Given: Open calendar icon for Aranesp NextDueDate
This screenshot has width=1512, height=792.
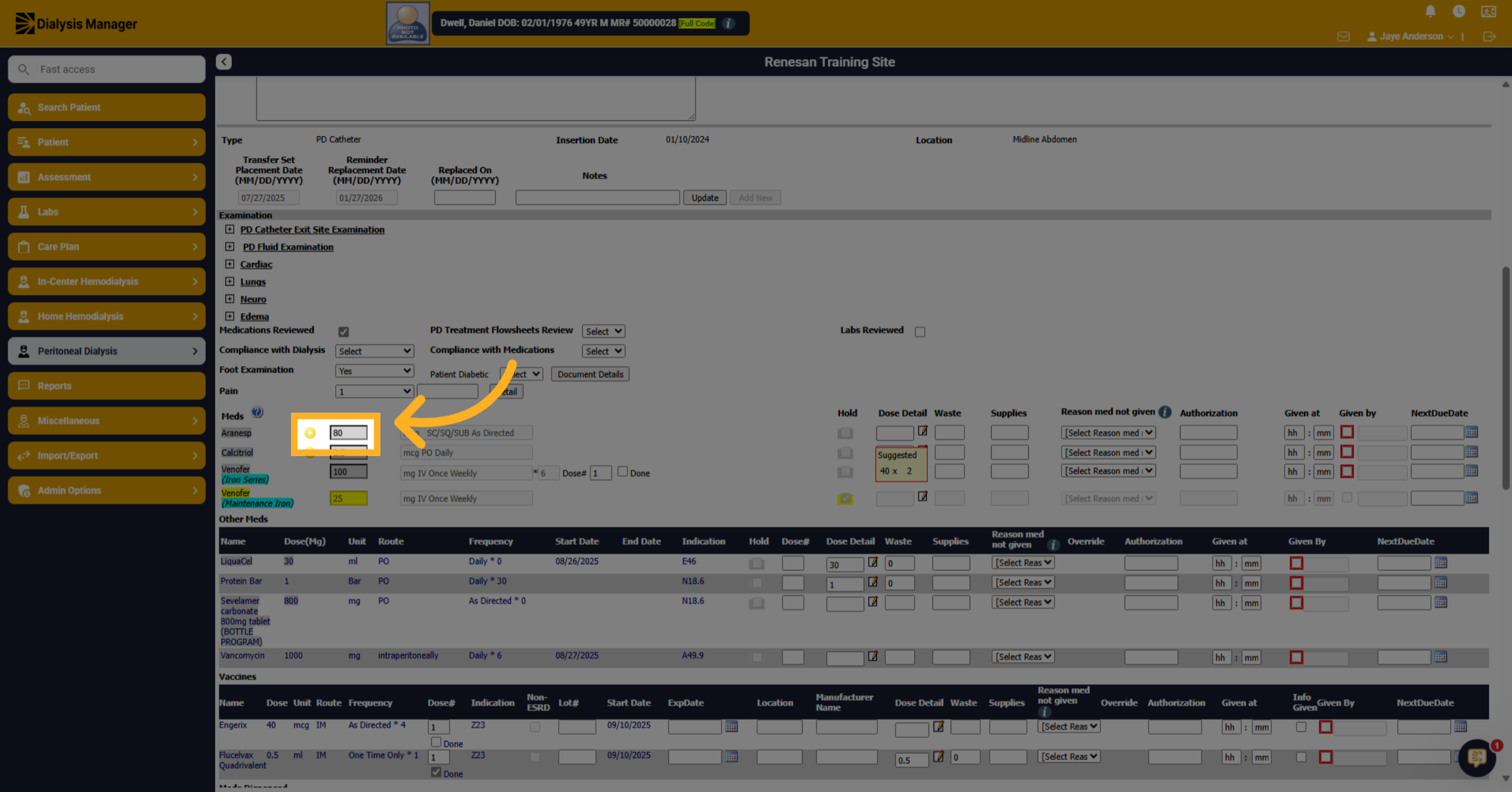Looking at the screenshot, I should click(x=1472, y=432).
